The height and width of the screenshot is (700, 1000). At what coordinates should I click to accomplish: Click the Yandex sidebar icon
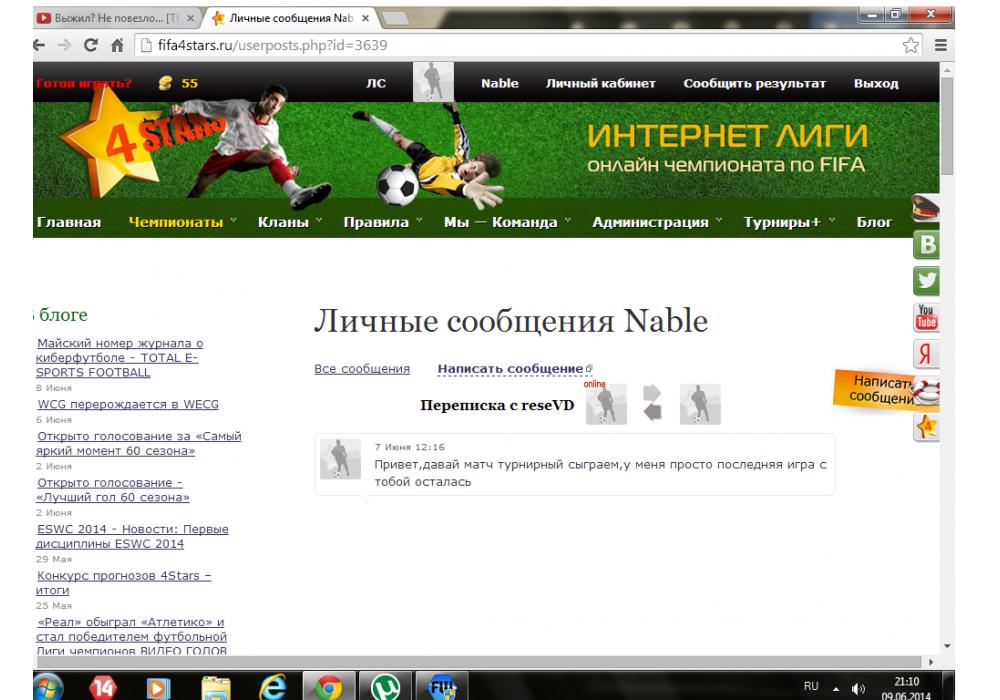(x=927, y=354)
